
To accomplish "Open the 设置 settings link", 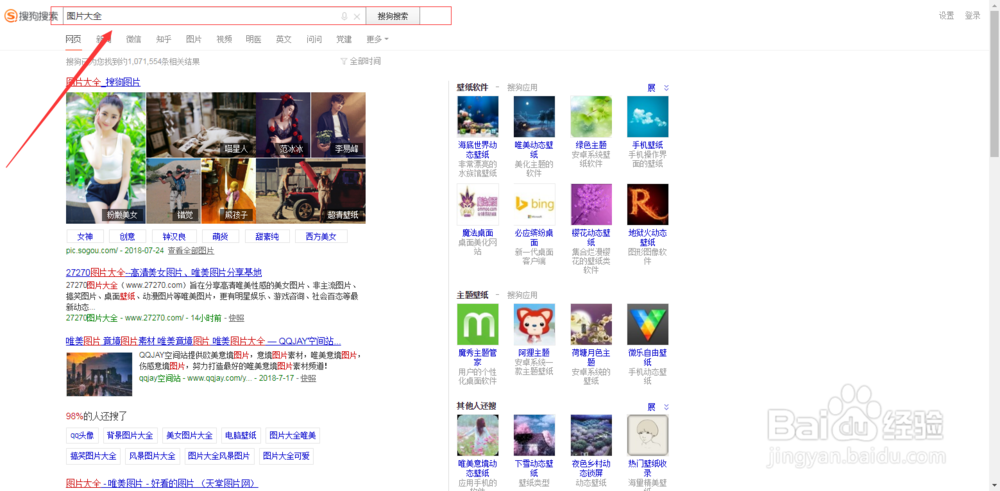I will (946, 16).
